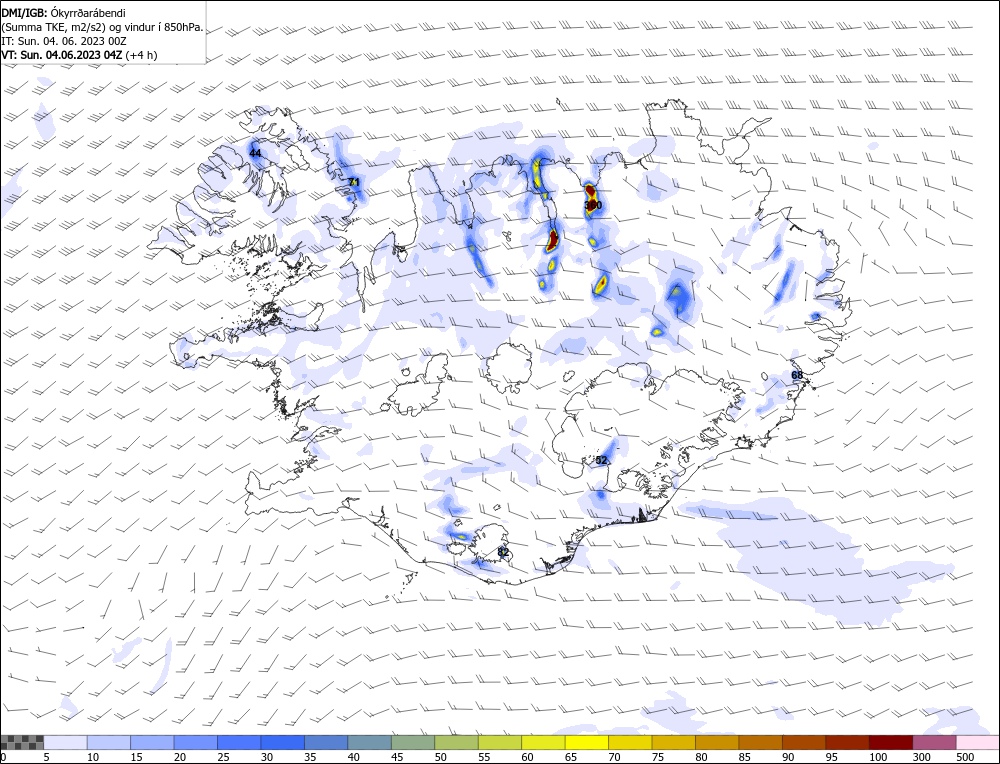Screen dimensions: 1000x764
Task: Click the 'IT: Sun. 04. 06. 2023 00Z' line
Action: coord(64,41)
